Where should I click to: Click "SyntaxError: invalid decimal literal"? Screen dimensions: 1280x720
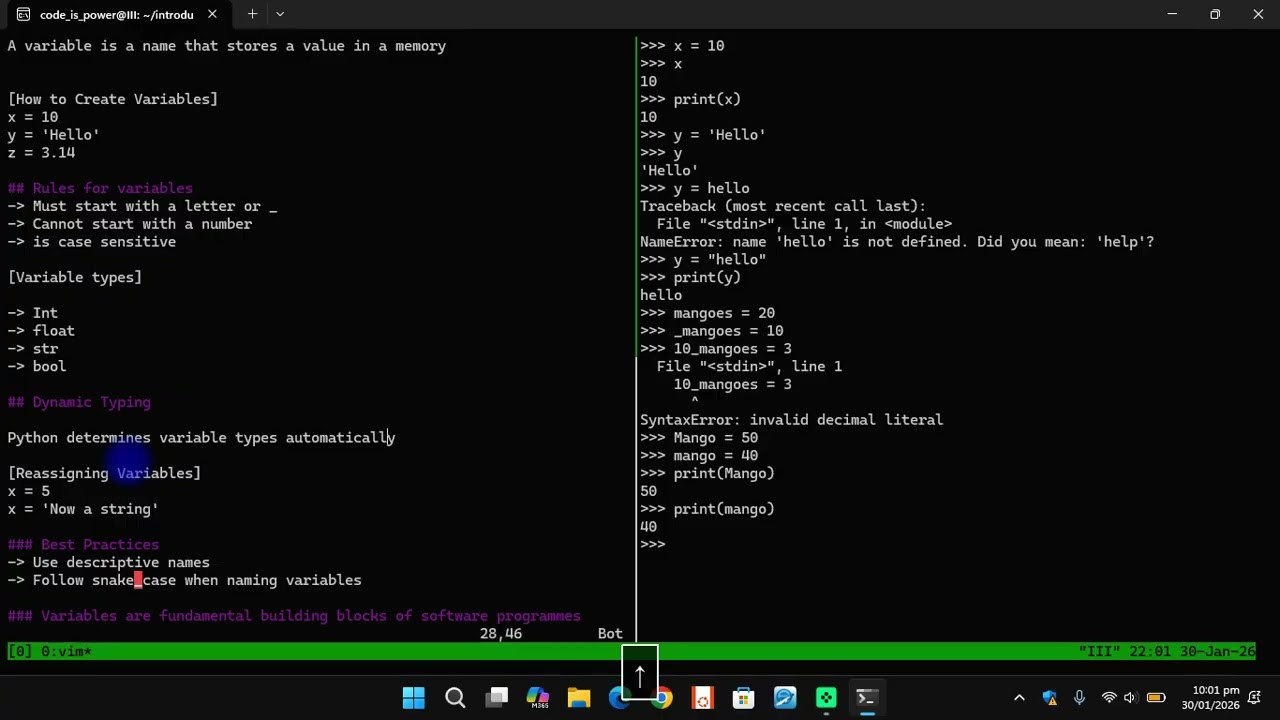pyautogui.click(x=791, y=420)
